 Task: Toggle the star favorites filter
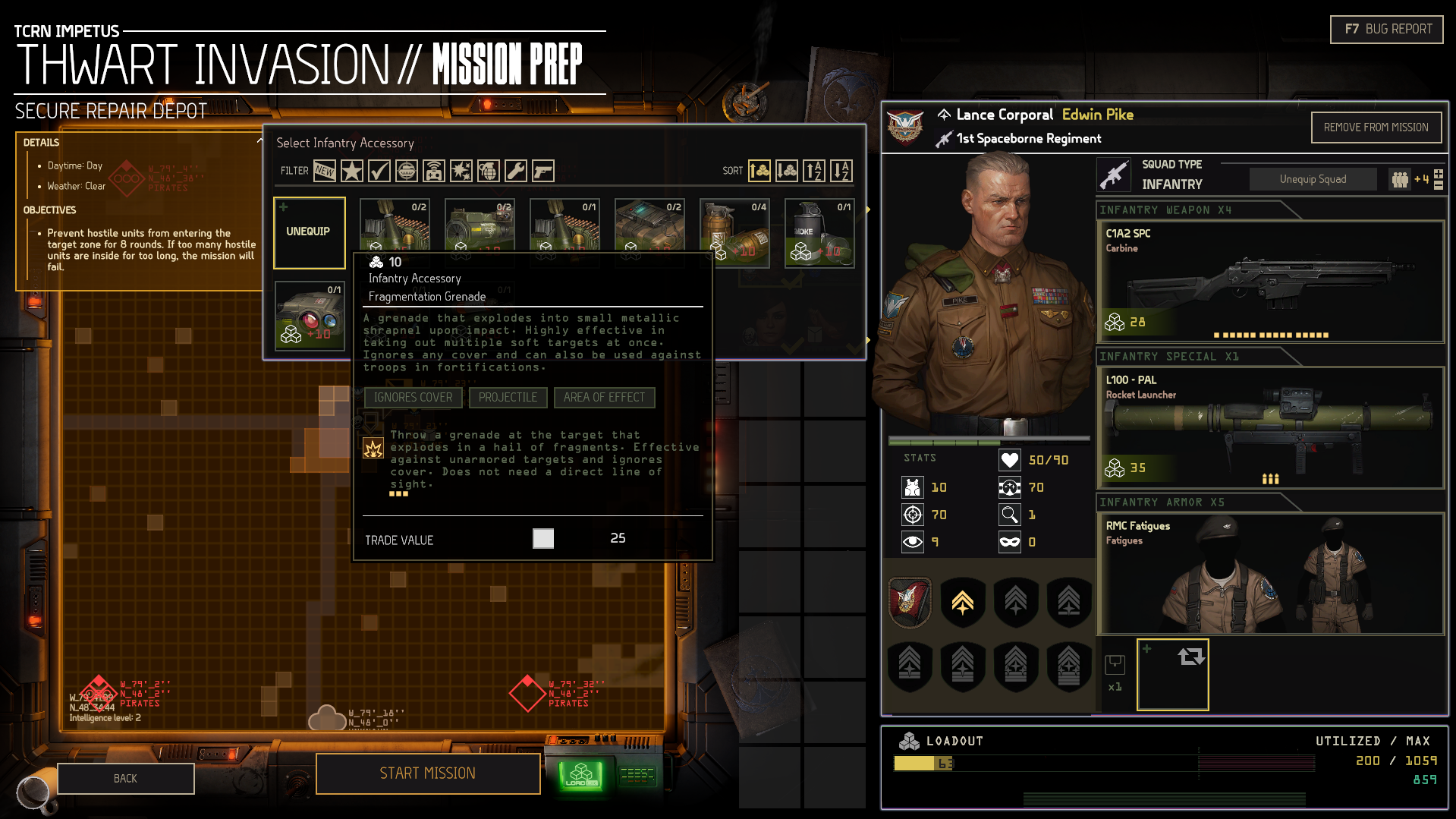[x=352, y=171]
